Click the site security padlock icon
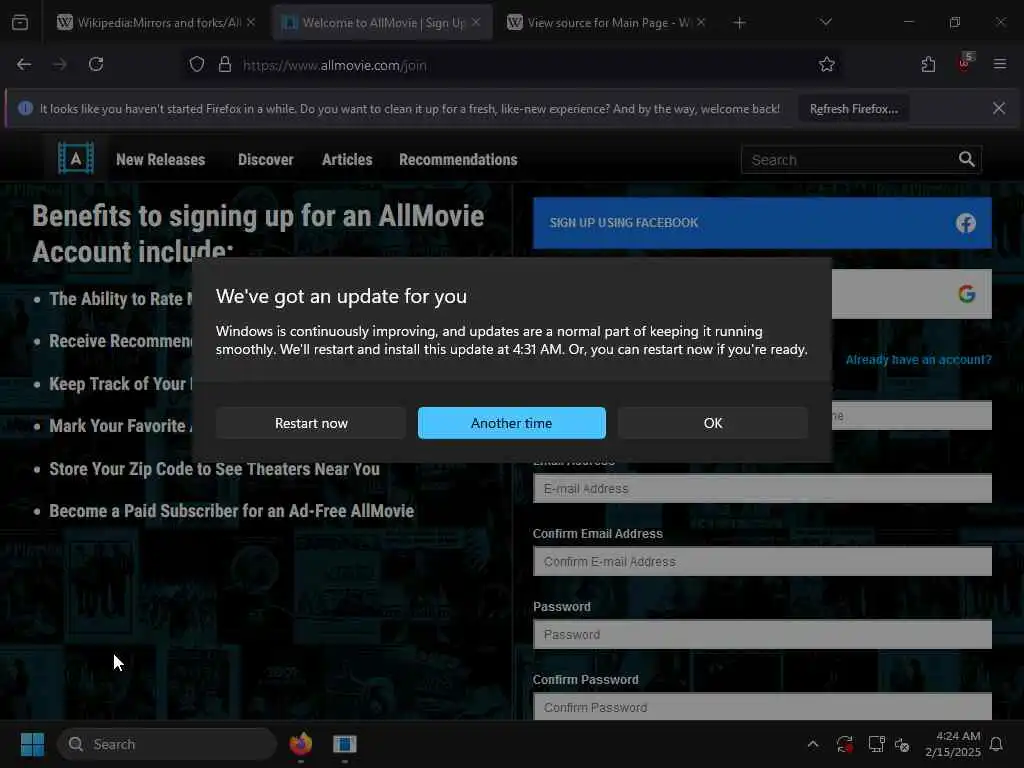This screenshot has width=1024, height=768. pos(225,65)
